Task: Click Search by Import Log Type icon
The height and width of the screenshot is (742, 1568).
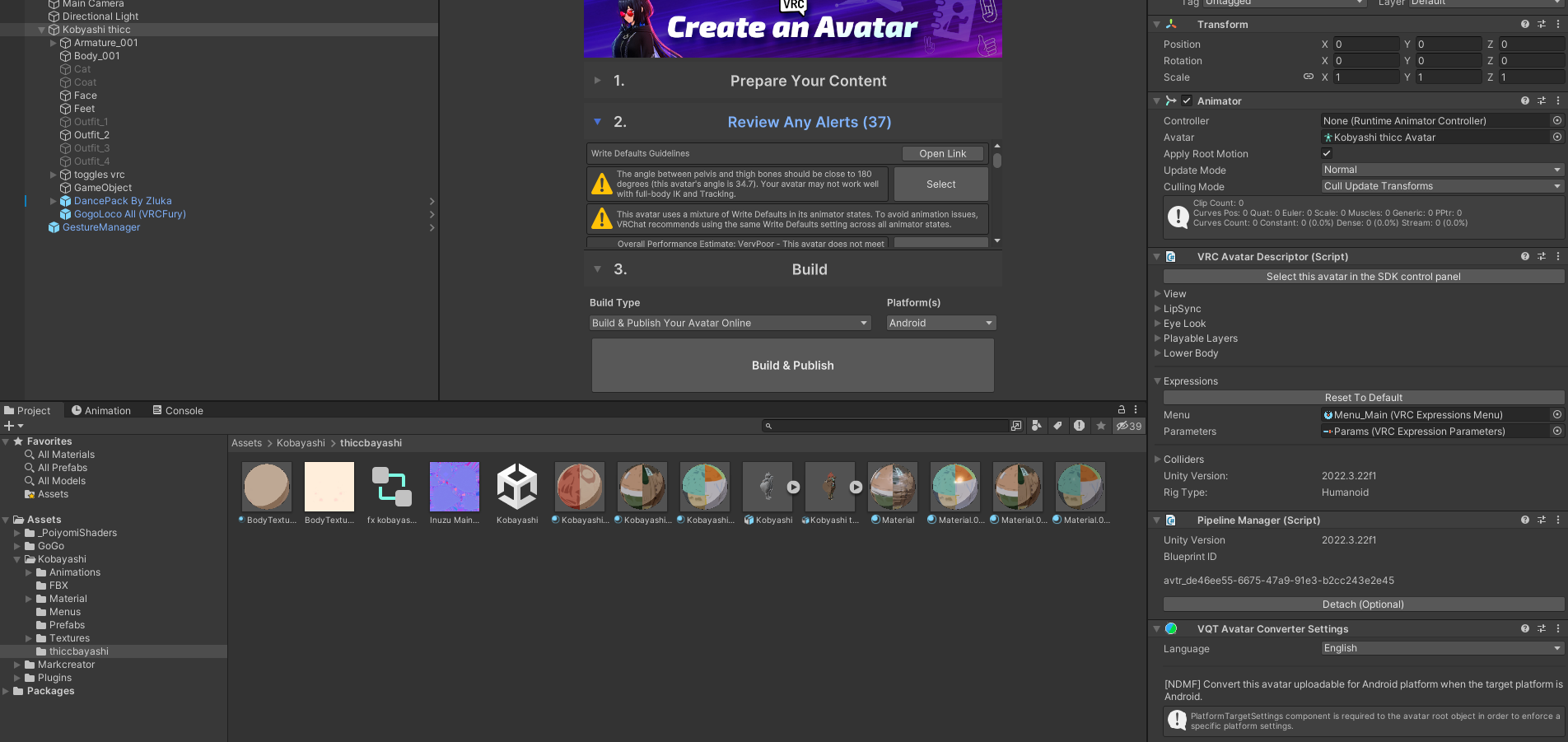Action: 1079,426
